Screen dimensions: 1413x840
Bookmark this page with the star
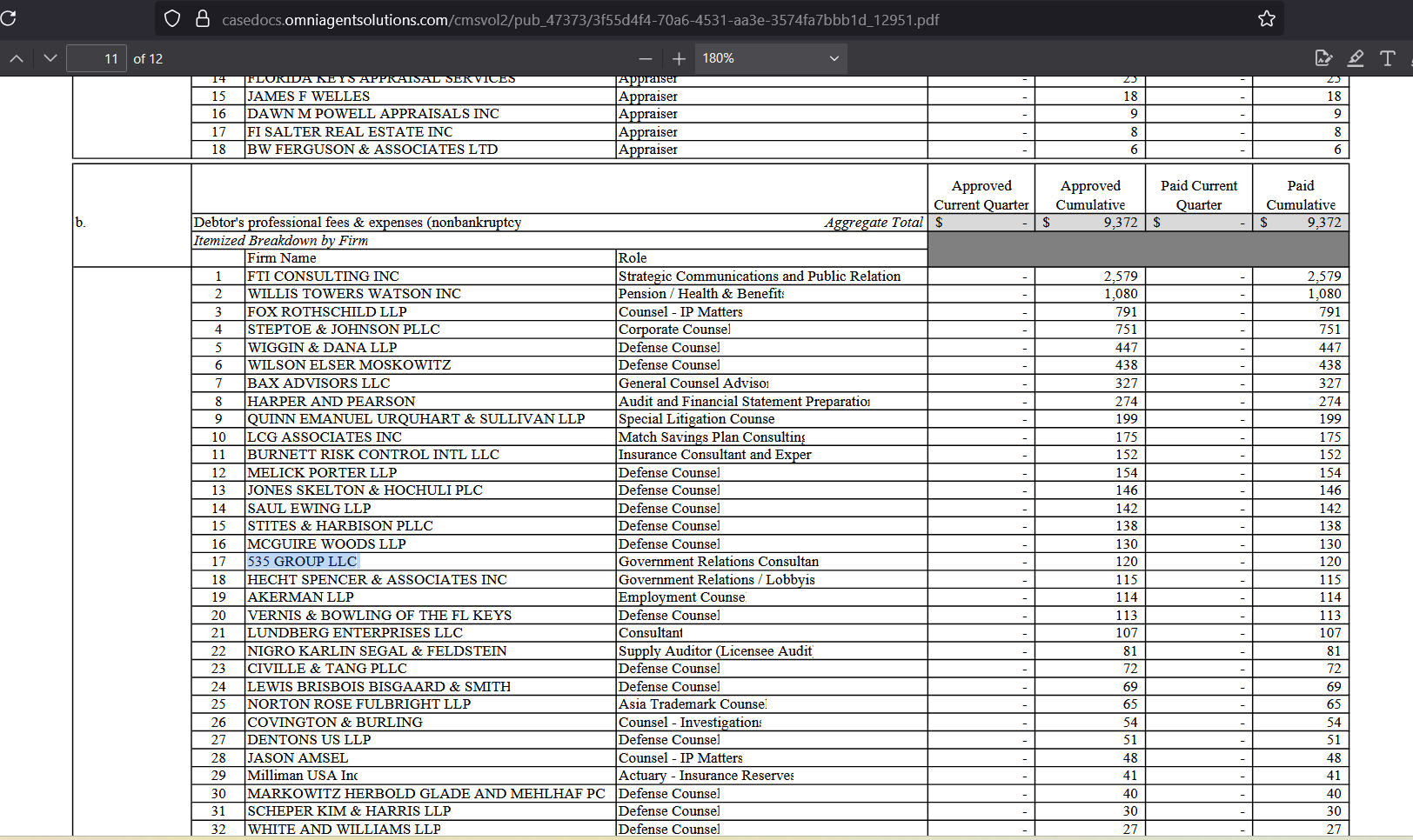click(1266, 19)
